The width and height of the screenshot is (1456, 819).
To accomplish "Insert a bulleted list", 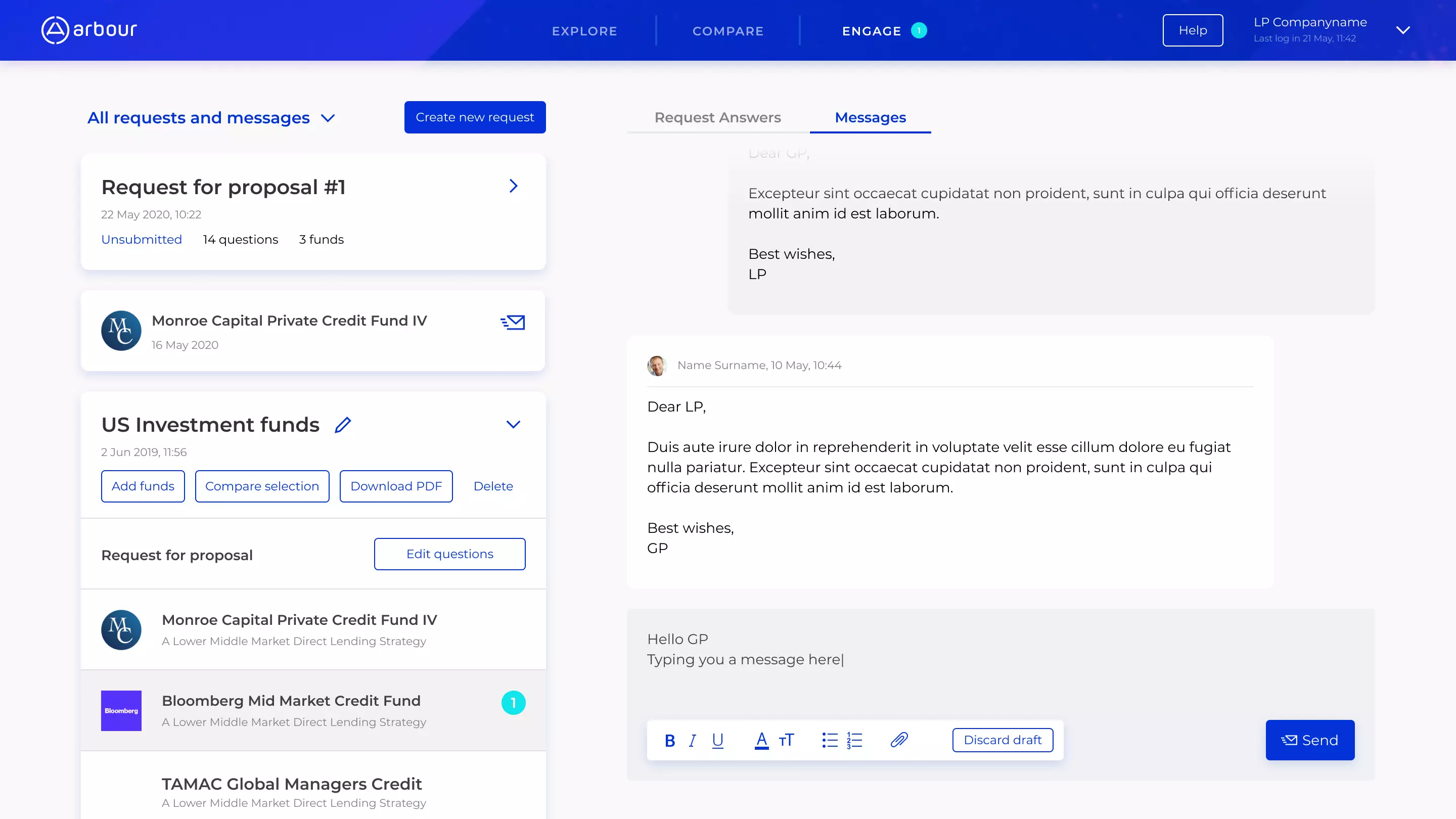I will [x=830, y=741].
